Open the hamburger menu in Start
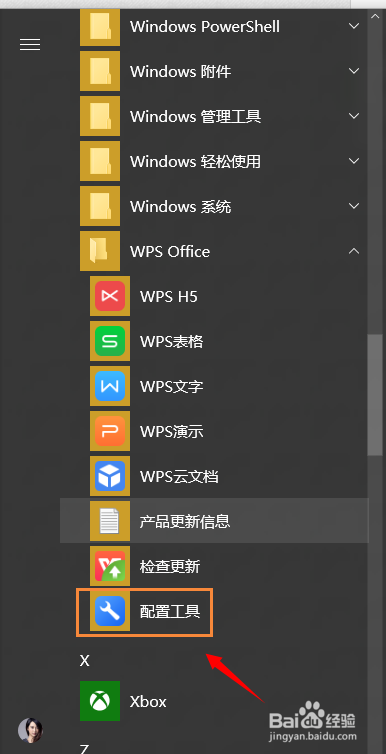This screenshot has height=754, width=386. (x=30, y=45)
